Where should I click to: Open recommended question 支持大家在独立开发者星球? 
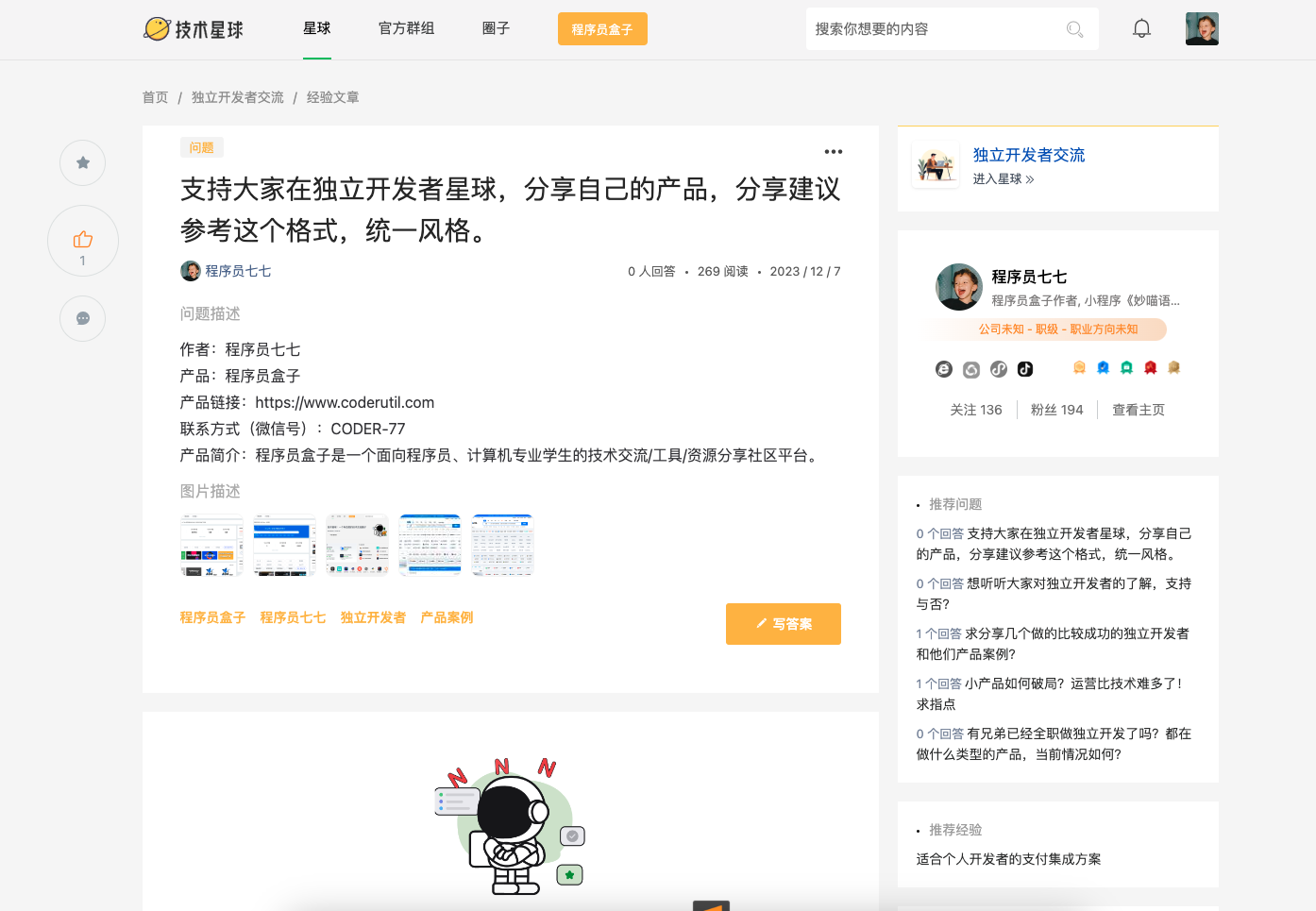[x=1054, y=544]
